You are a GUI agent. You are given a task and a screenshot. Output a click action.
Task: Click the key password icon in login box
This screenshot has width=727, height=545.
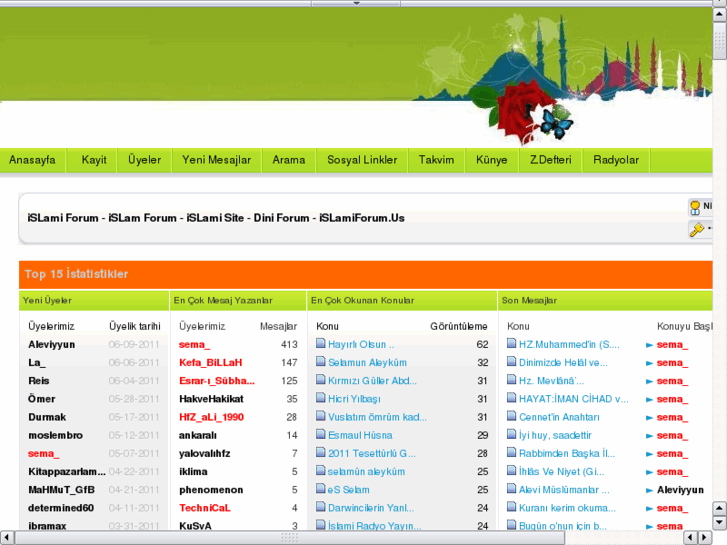[x=696, y=229]
